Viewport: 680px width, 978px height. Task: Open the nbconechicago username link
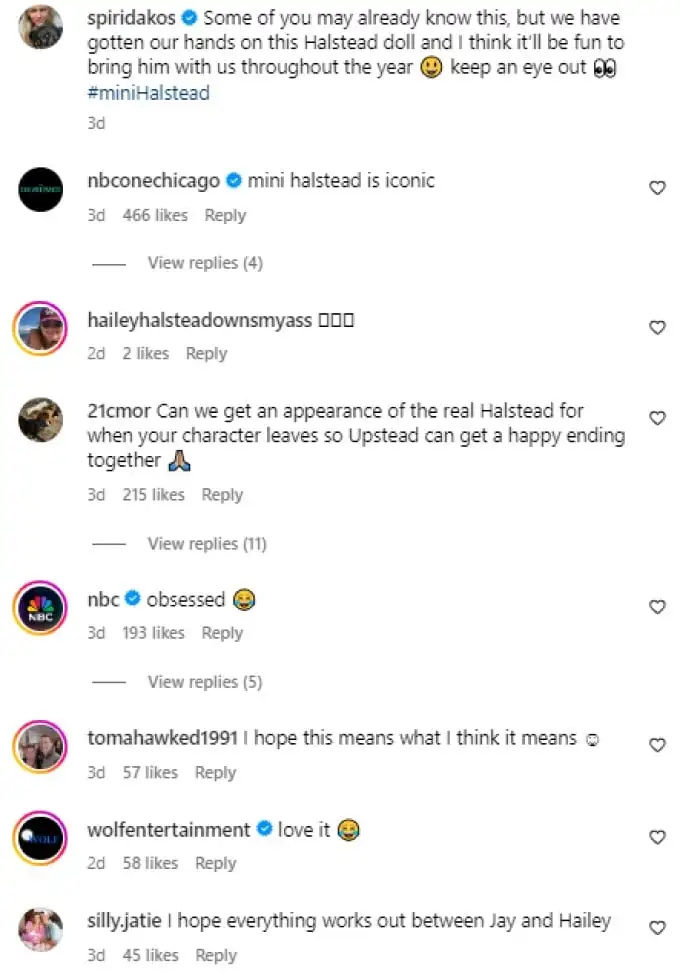(x=153, y=181)
